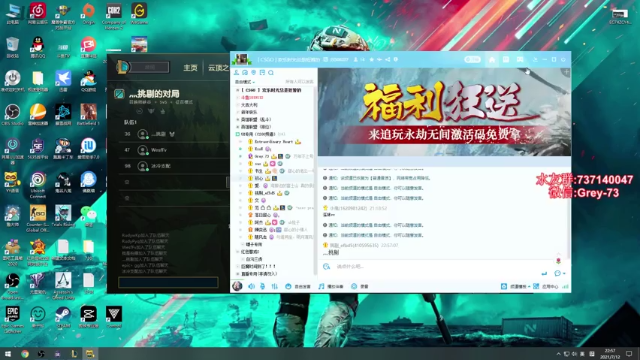Image resolution: width=640 pixels, height=360 pixels.
Task: Collapse the sub-channel containing Extraordinary Heart
Action: click(x=238, y=134)
